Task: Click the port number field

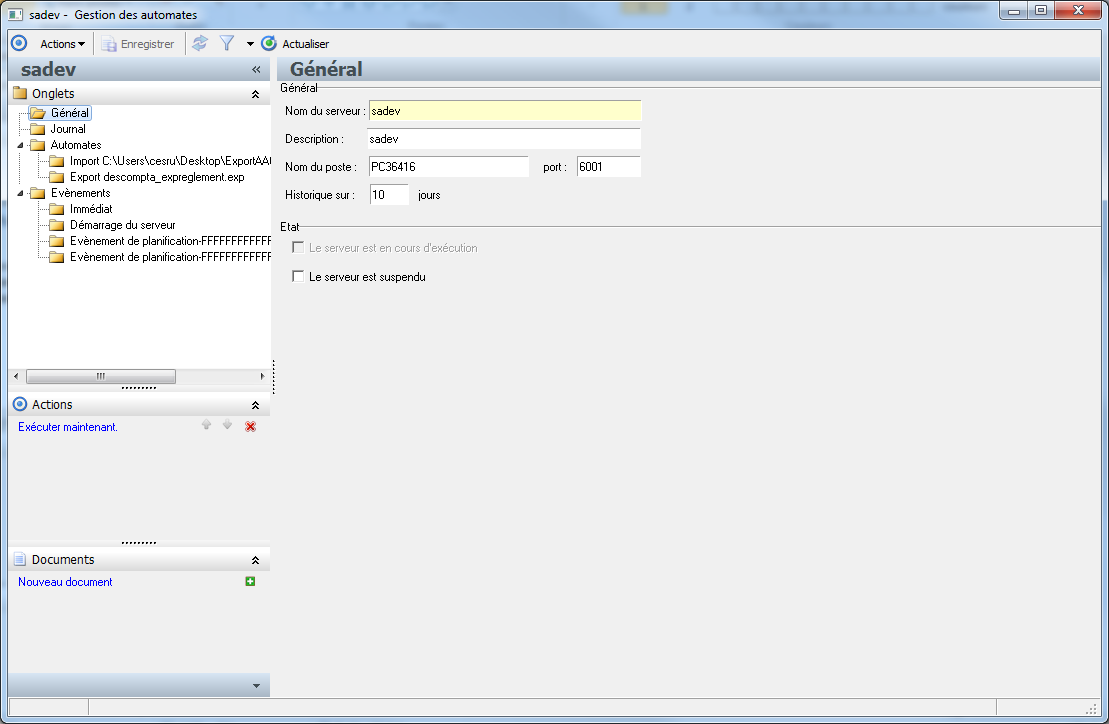Action: pyautogui.click(x=608, y=167)
